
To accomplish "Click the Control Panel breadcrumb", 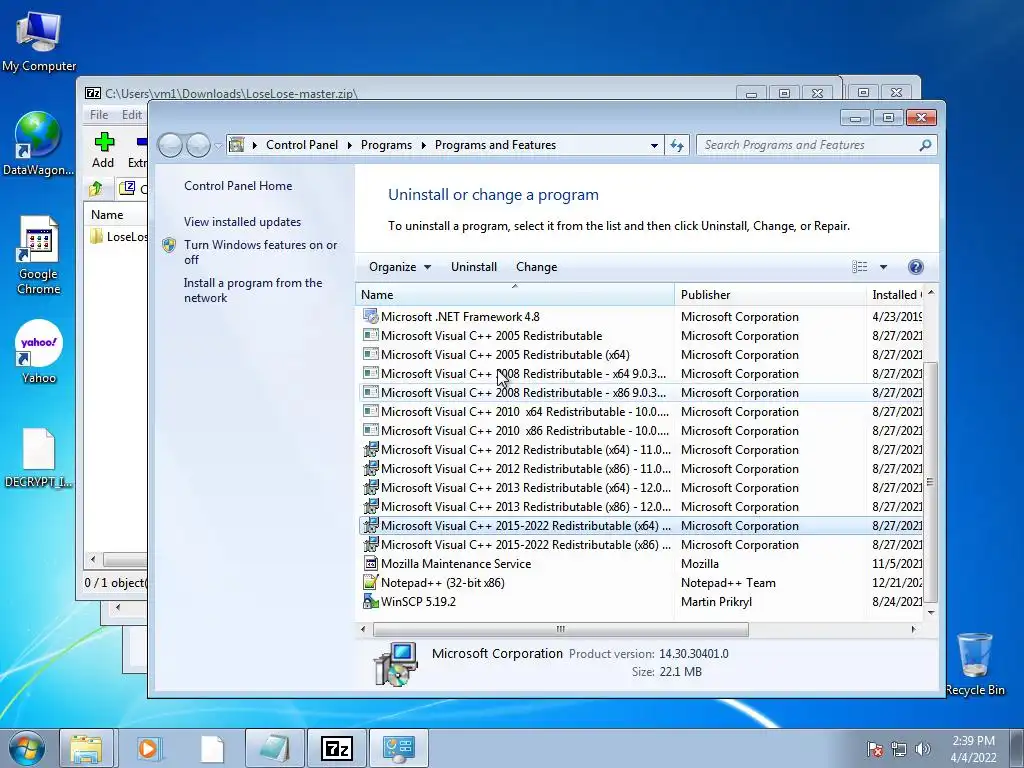I will click(x=302, y=145).
